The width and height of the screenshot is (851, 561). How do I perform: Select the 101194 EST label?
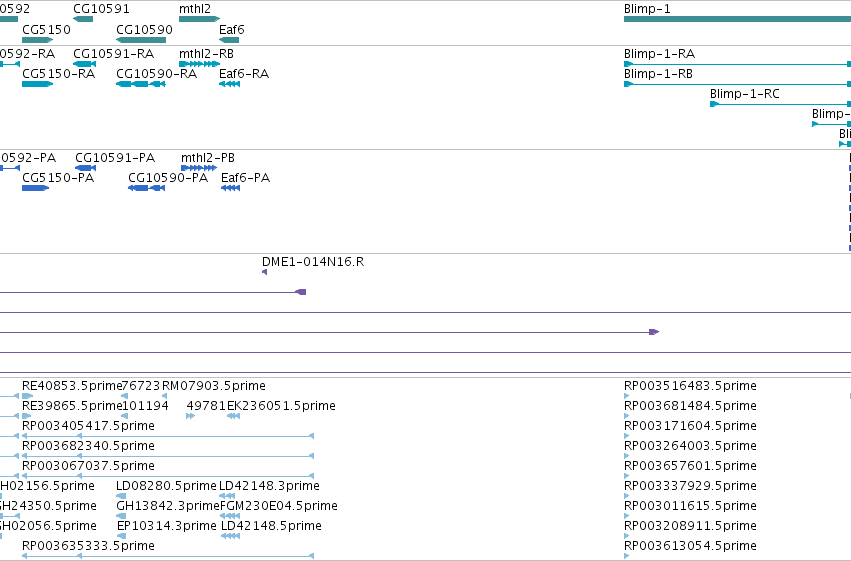(145, 406)
